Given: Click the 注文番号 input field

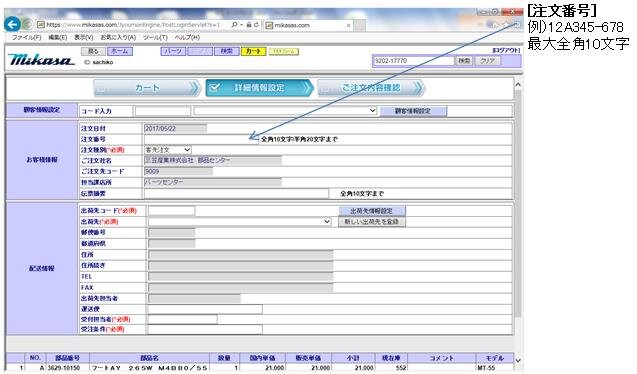Looking at the screenshot, I should [201, 139].
